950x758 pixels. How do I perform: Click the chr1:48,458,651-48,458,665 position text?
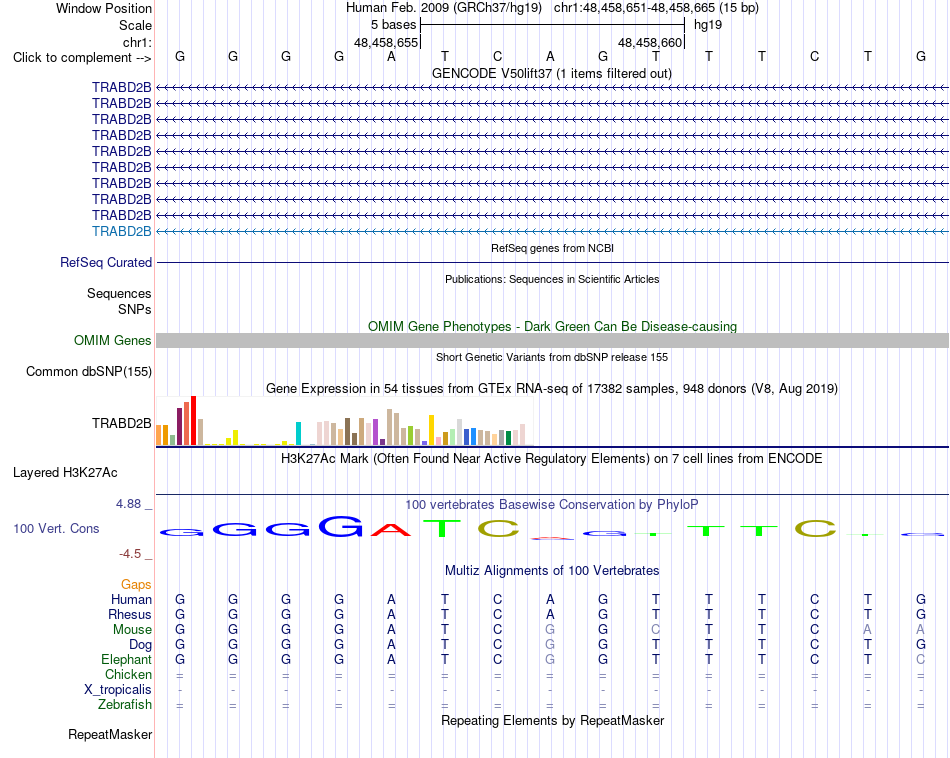pyautogui.click(x=656, y=8)
